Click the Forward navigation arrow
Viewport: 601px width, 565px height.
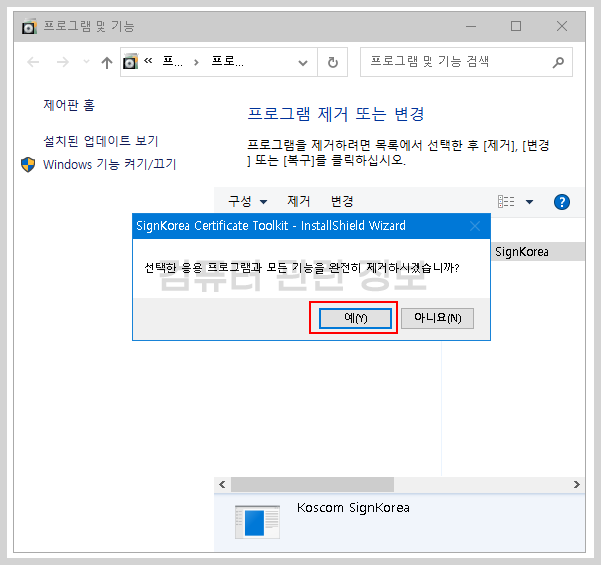coord(62,62)
